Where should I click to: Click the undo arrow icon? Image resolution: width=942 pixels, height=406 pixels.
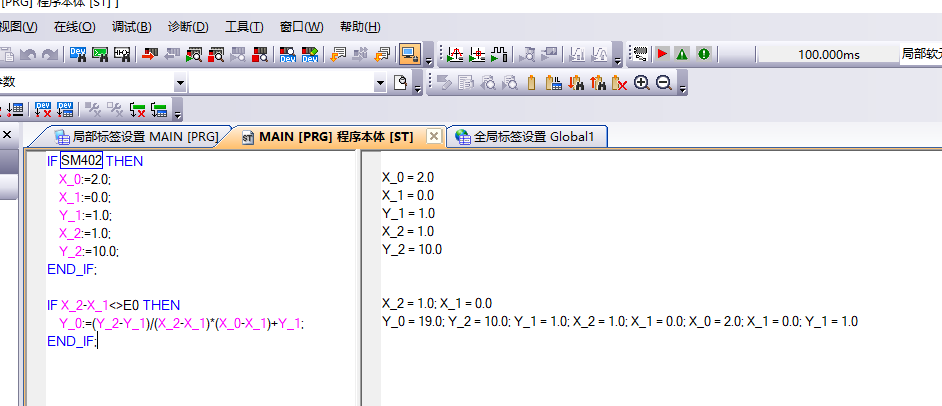coord(29,54)
